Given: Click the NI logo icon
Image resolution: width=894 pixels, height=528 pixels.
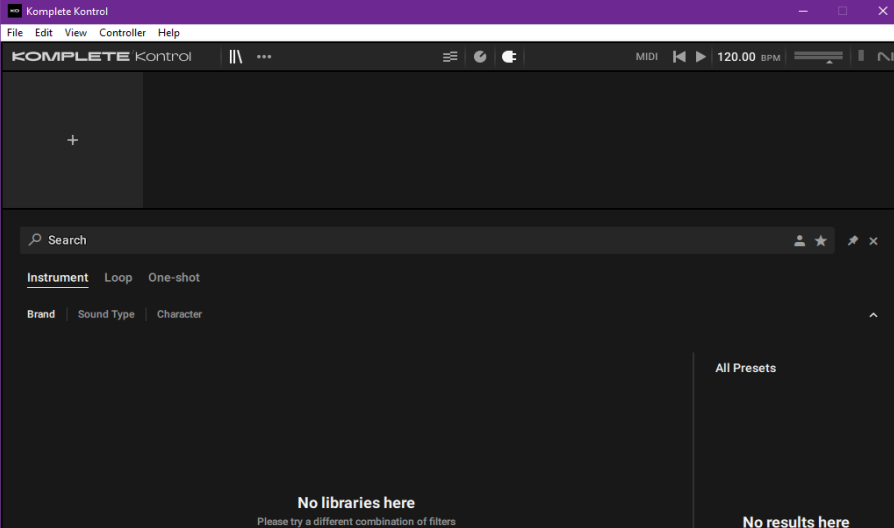Looking at the screenshot, I should 885,56.
